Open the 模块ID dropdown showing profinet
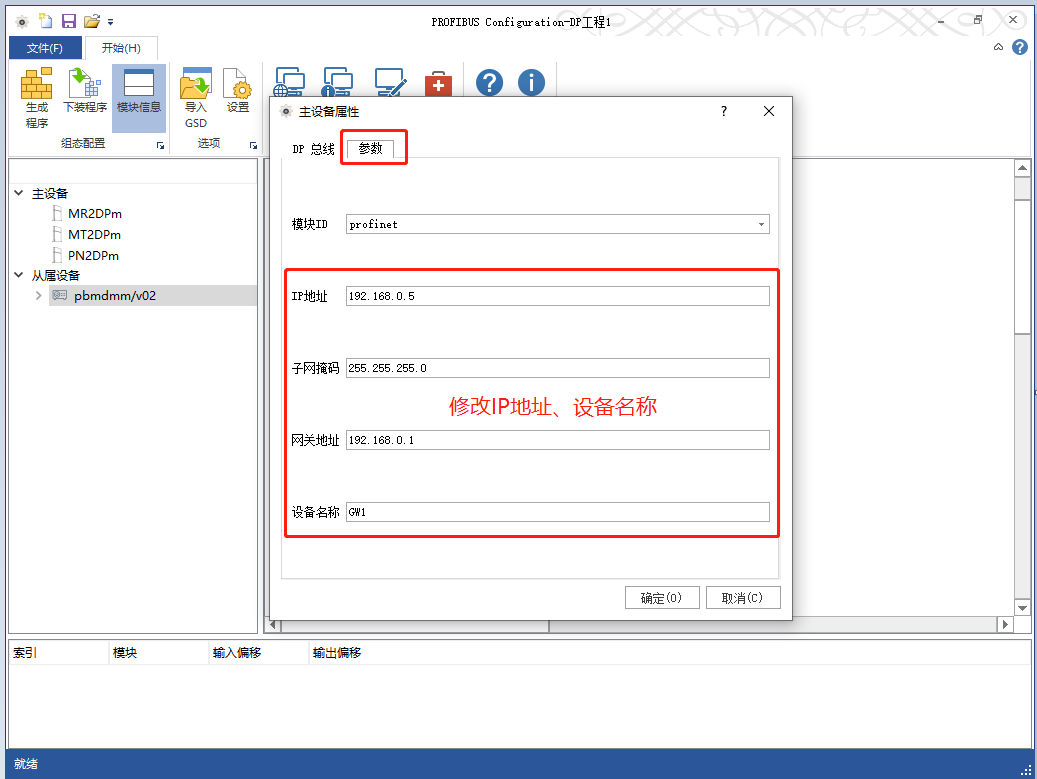The height and width of the screenshot is (779, 1037). click(762, 224)
